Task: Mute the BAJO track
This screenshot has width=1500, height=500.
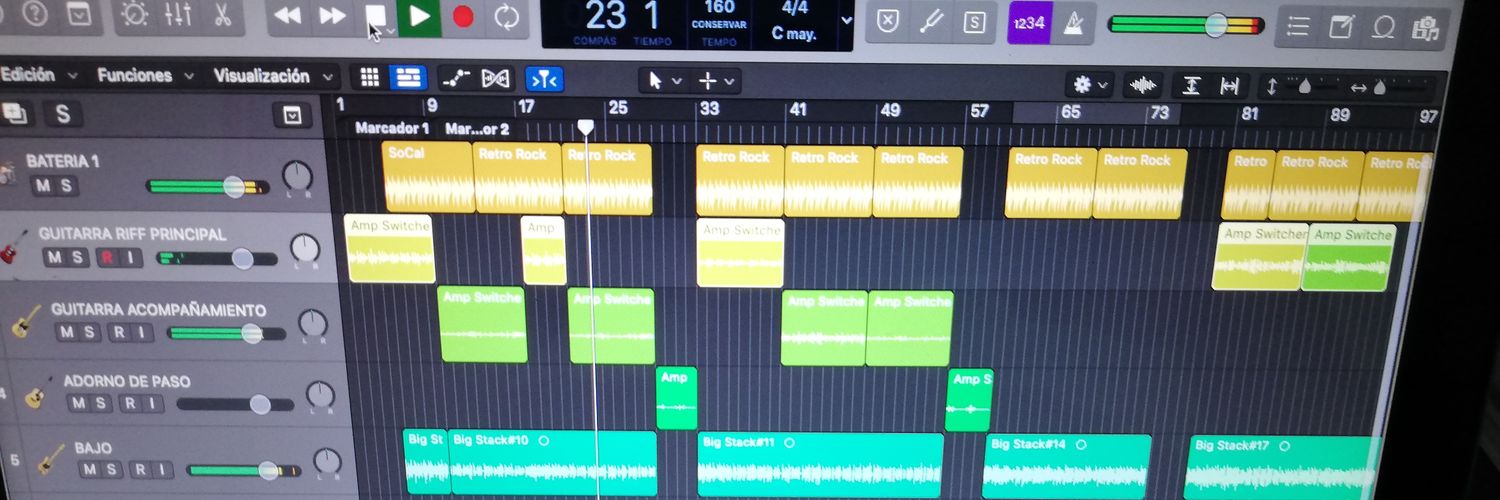Action: point(90,469)
